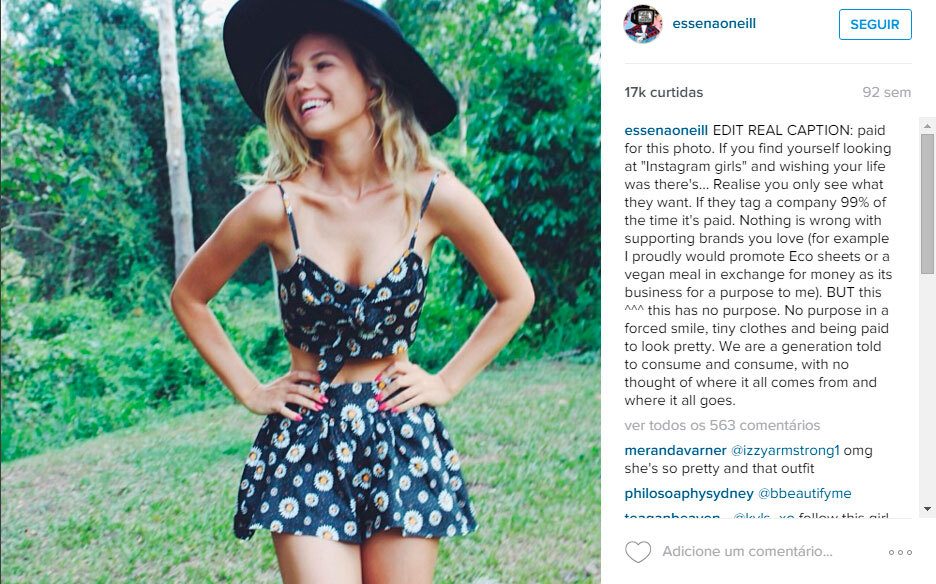Like the post with the heart icon
The height and width of the screenshot is (584, 936).
click(x=638, y=552)
